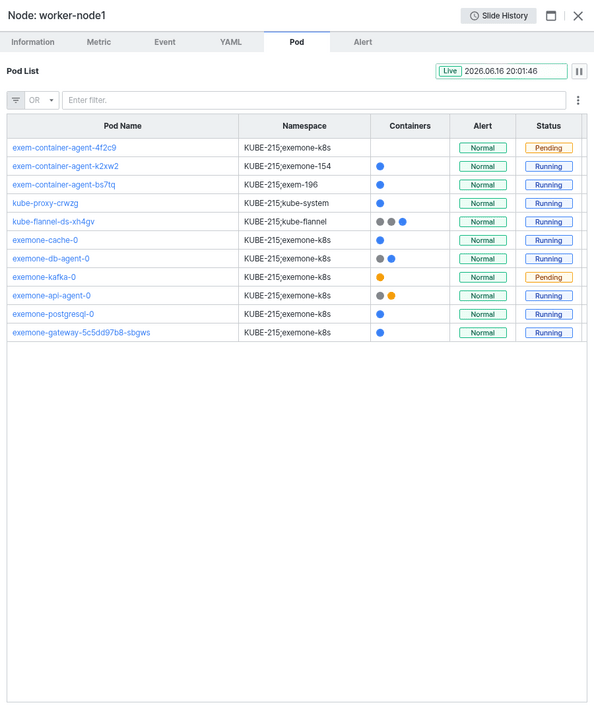Open pod exemone-kafka-0
This screenshot has width=594, height=713.
(44, 277)
